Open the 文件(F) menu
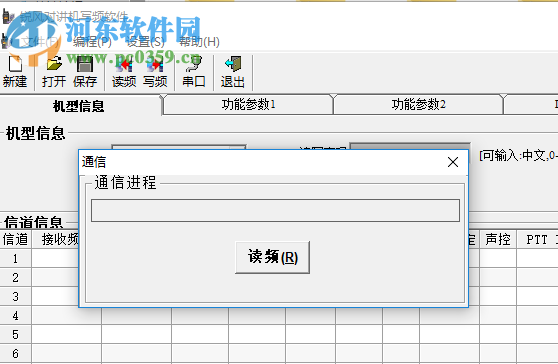This screenshot has height=364, width=558. coord(40,42)
